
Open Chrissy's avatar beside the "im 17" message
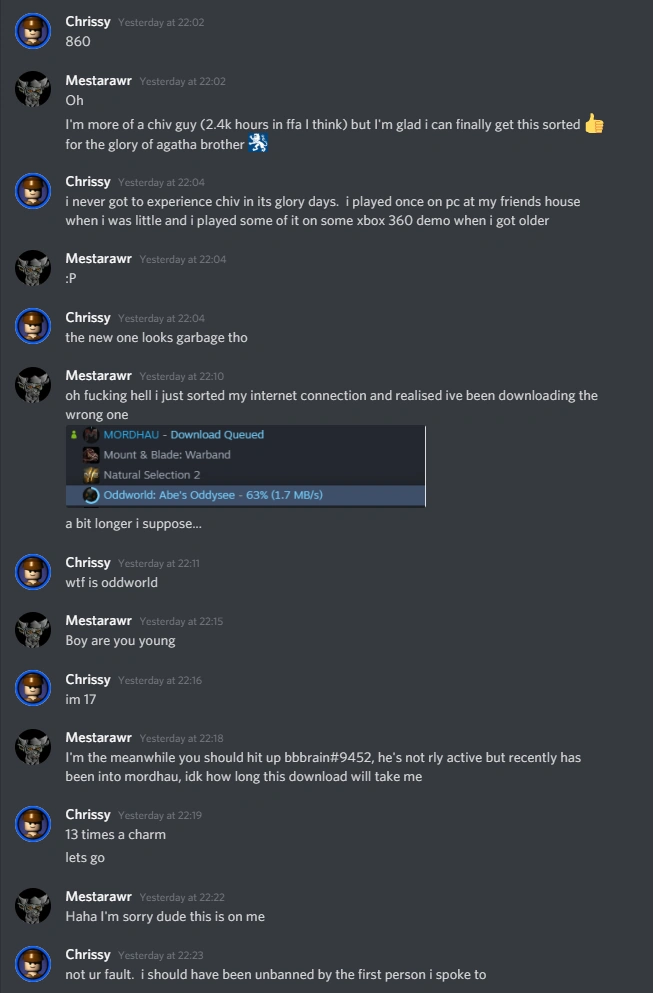[x=33, y=689]
